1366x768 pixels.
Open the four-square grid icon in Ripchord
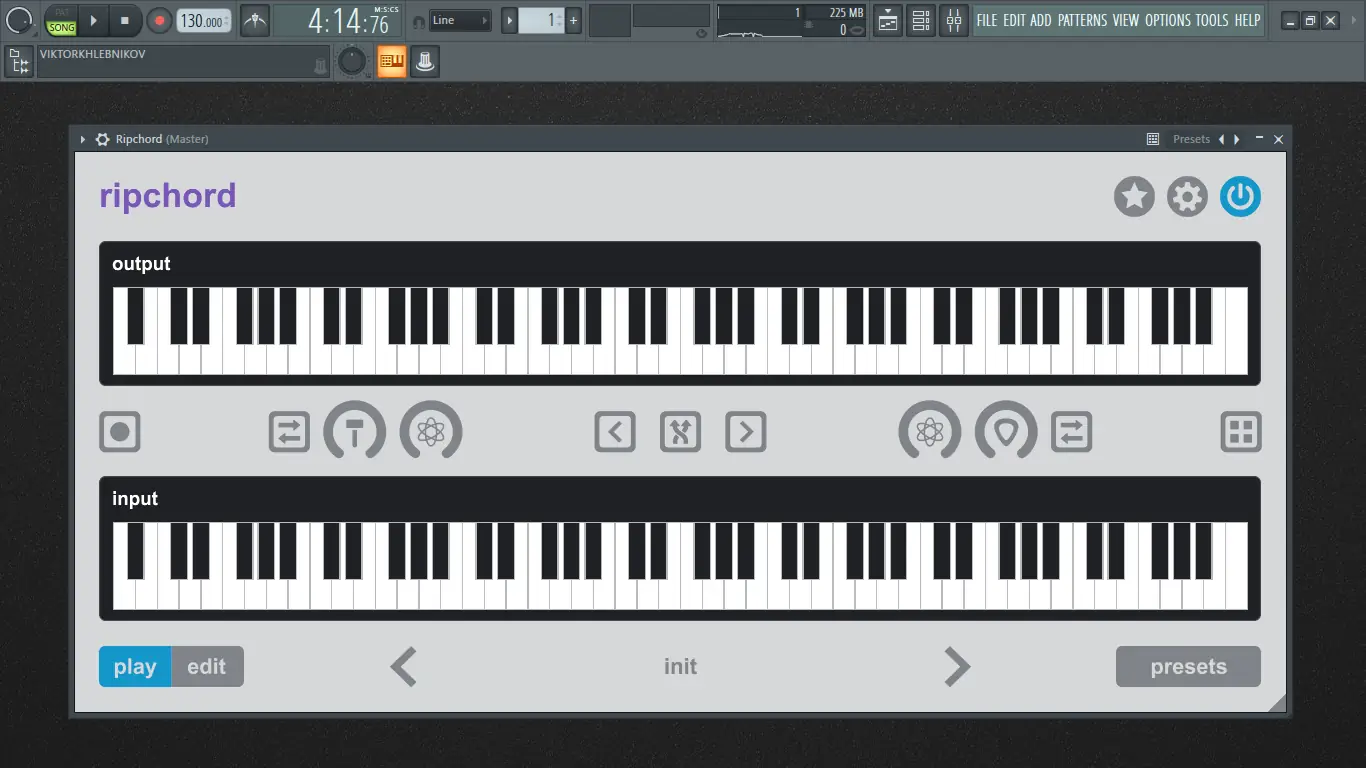click(x=1241, y=432)
